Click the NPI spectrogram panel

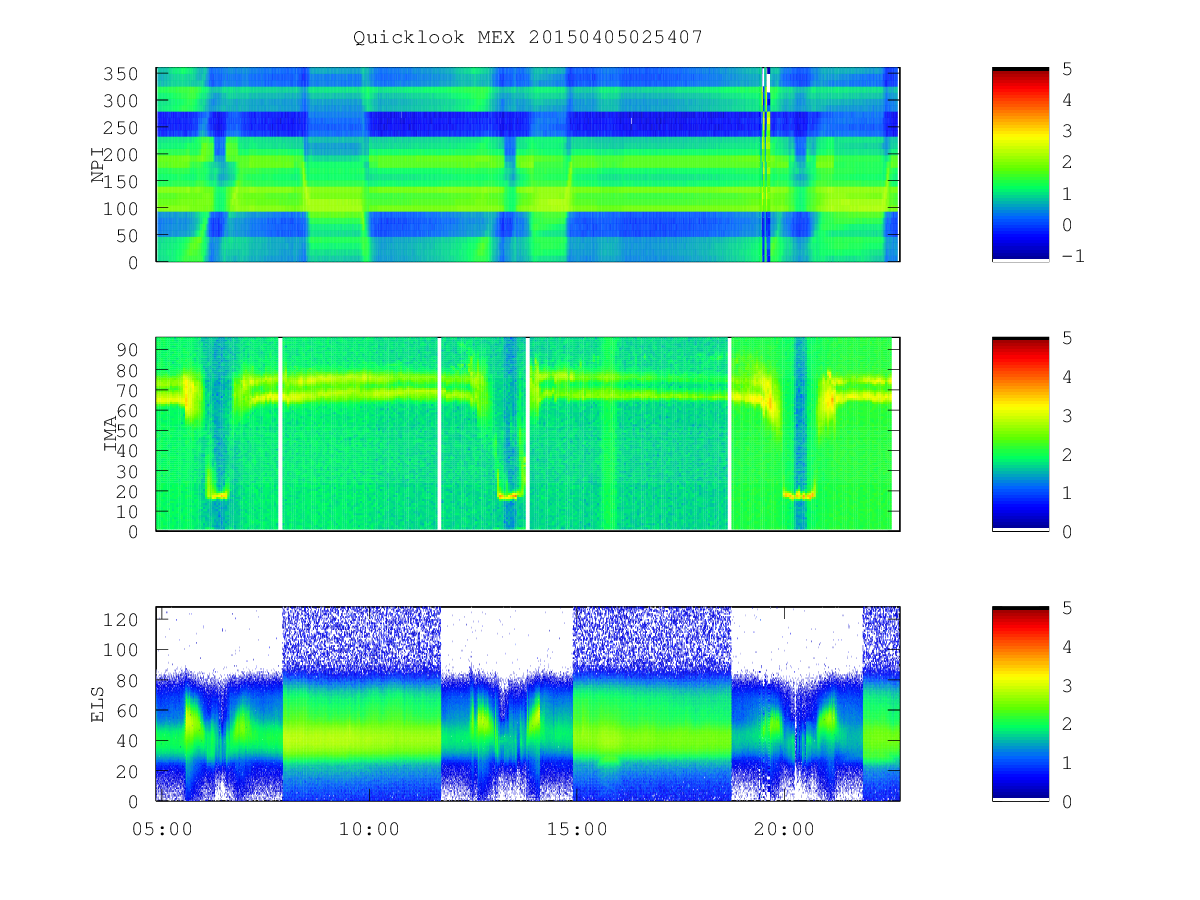[x=528, y=165]
